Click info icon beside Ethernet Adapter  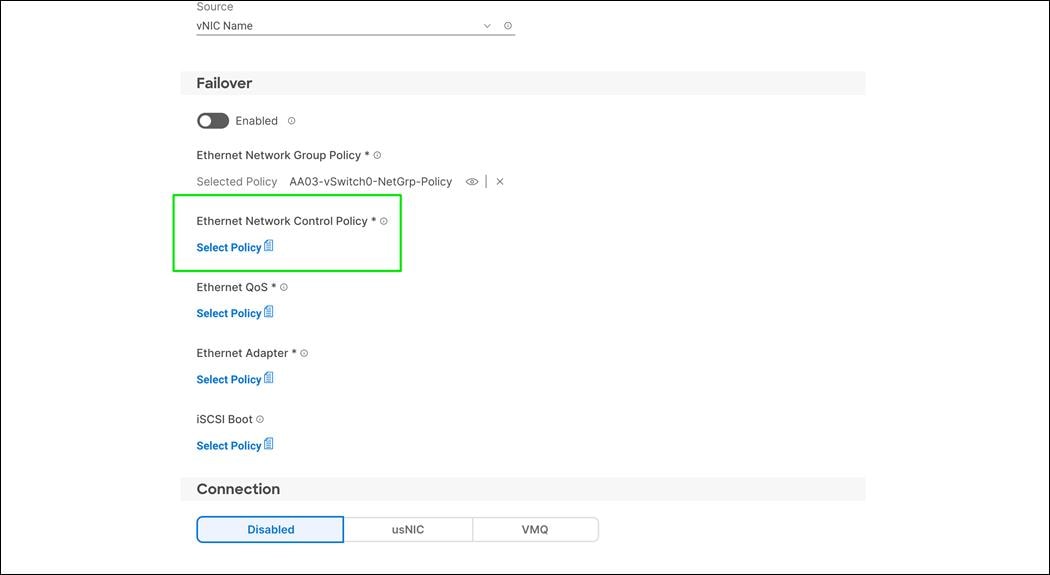point(304,353)
